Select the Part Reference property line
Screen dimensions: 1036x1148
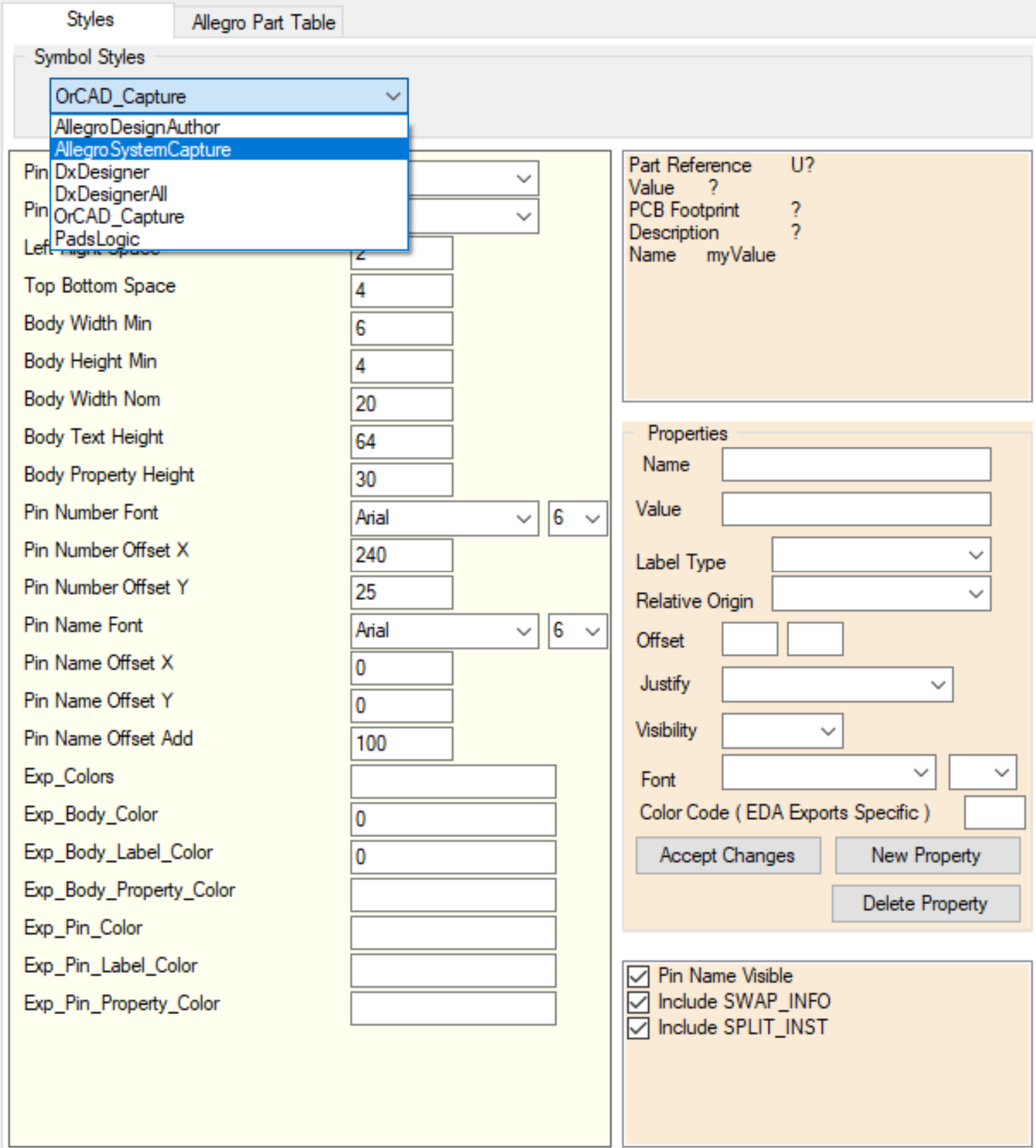[x=722, y=166]
